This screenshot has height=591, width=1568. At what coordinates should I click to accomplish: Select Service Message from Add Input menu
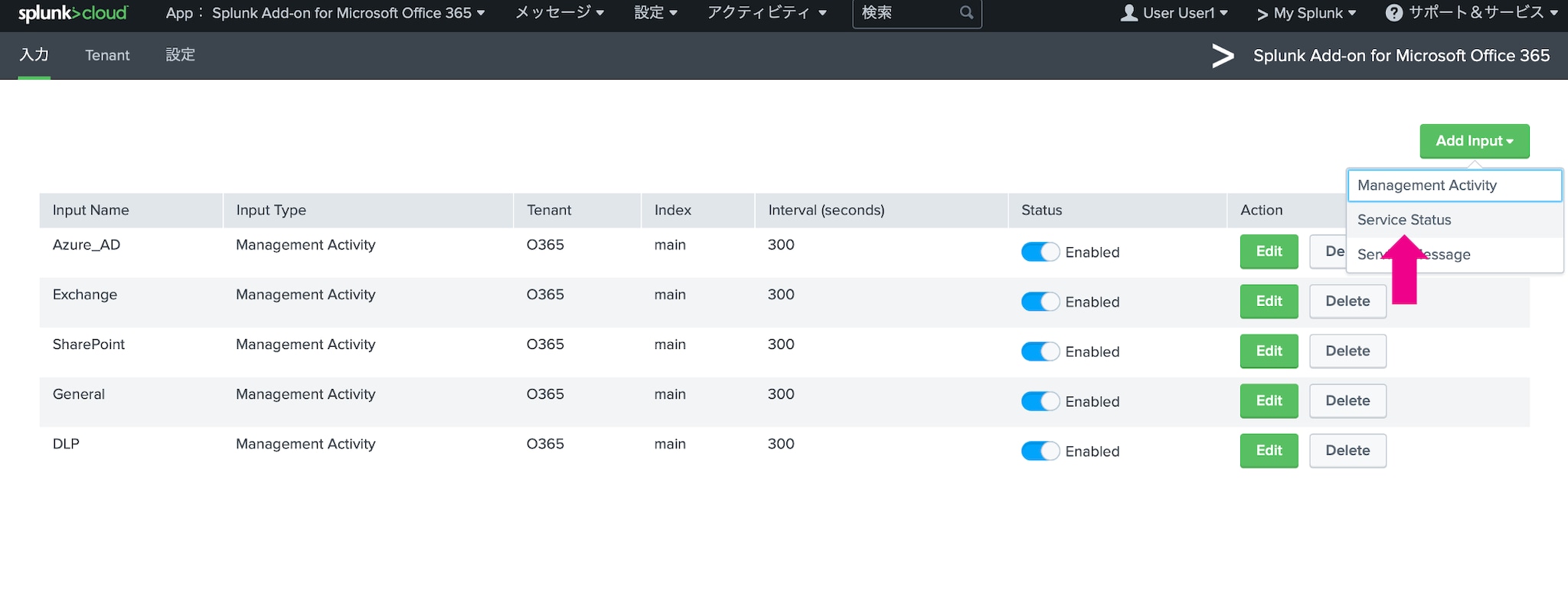1455,254
